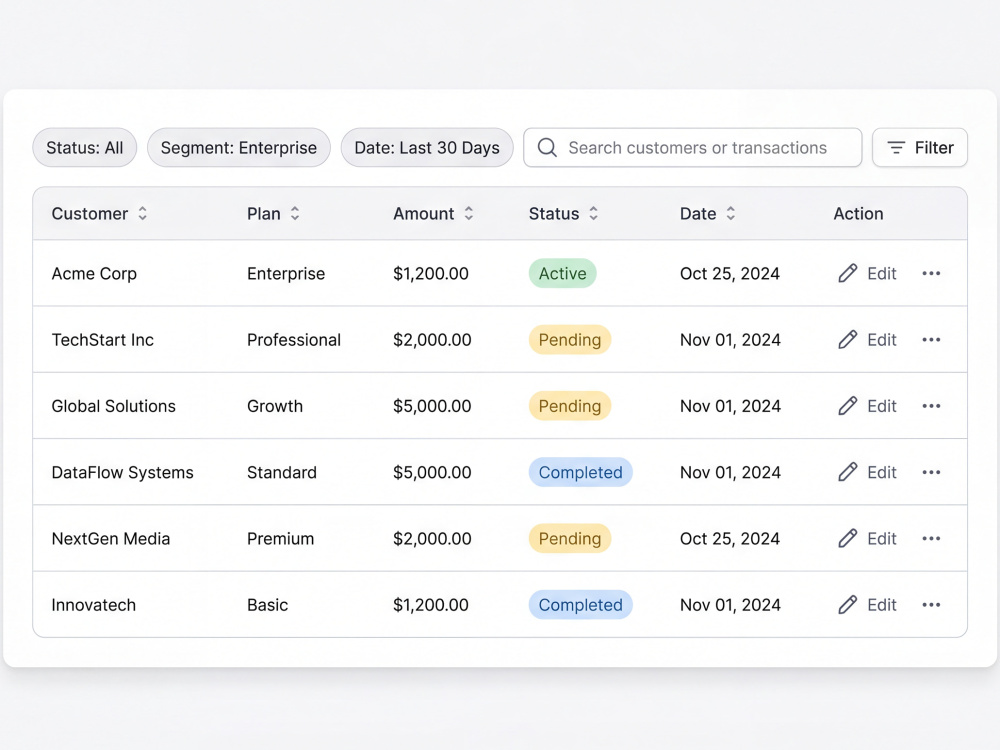Screen dimensions: 1000x750
Task: Click the Standard plan cell
Action: click(282, 472)
